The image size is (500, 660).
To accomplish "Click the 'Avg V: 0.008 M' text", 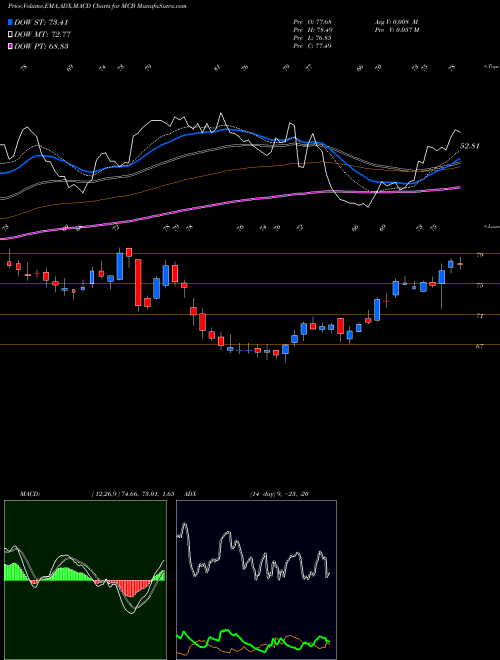I will (x=397, y=21).
